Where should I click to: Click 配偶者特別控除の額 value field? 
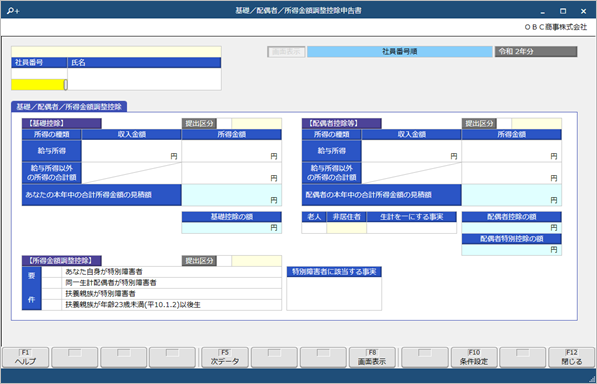(x=511, y=250)
